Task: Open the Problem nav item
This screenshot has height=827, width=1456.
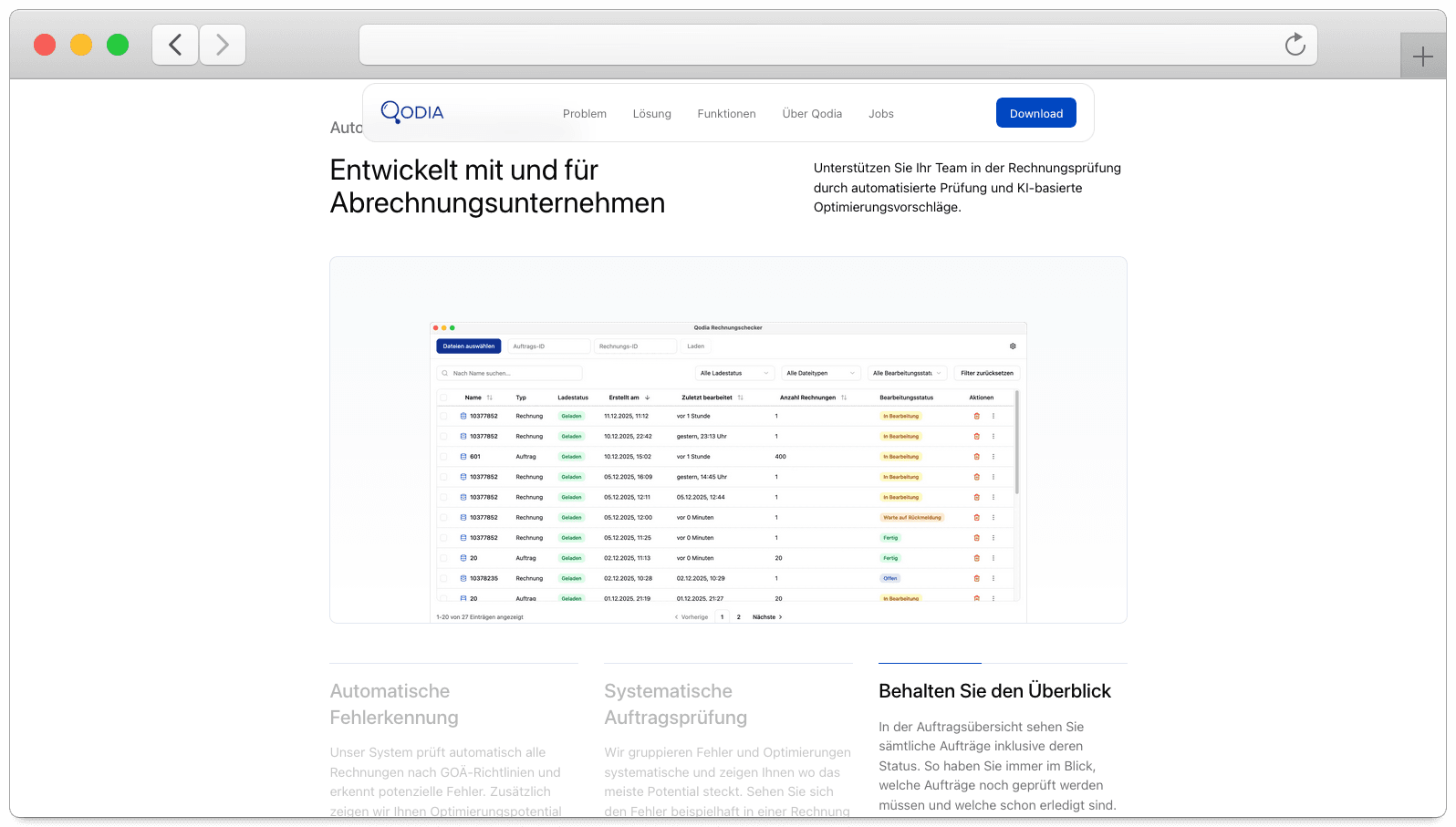Action: (x=585, y=114)
